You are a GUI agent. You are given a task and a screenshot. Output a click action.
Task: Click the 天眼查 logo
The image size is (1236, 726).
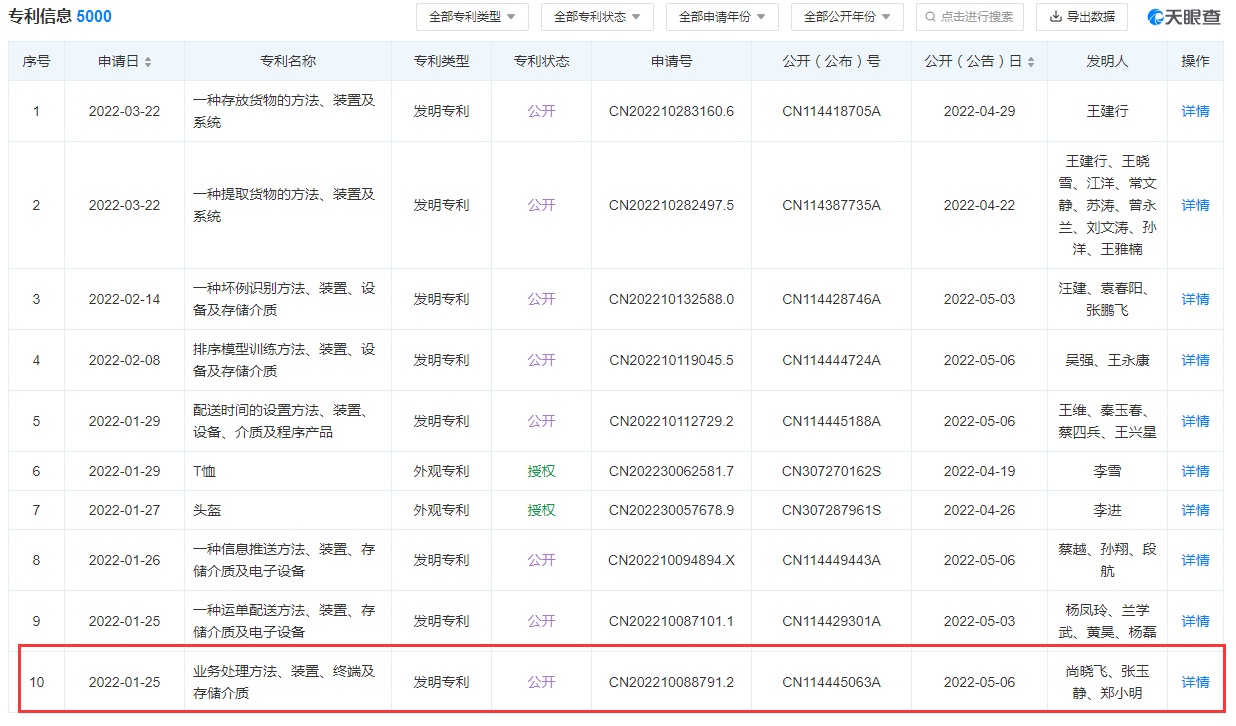(x=1184, y=17)
